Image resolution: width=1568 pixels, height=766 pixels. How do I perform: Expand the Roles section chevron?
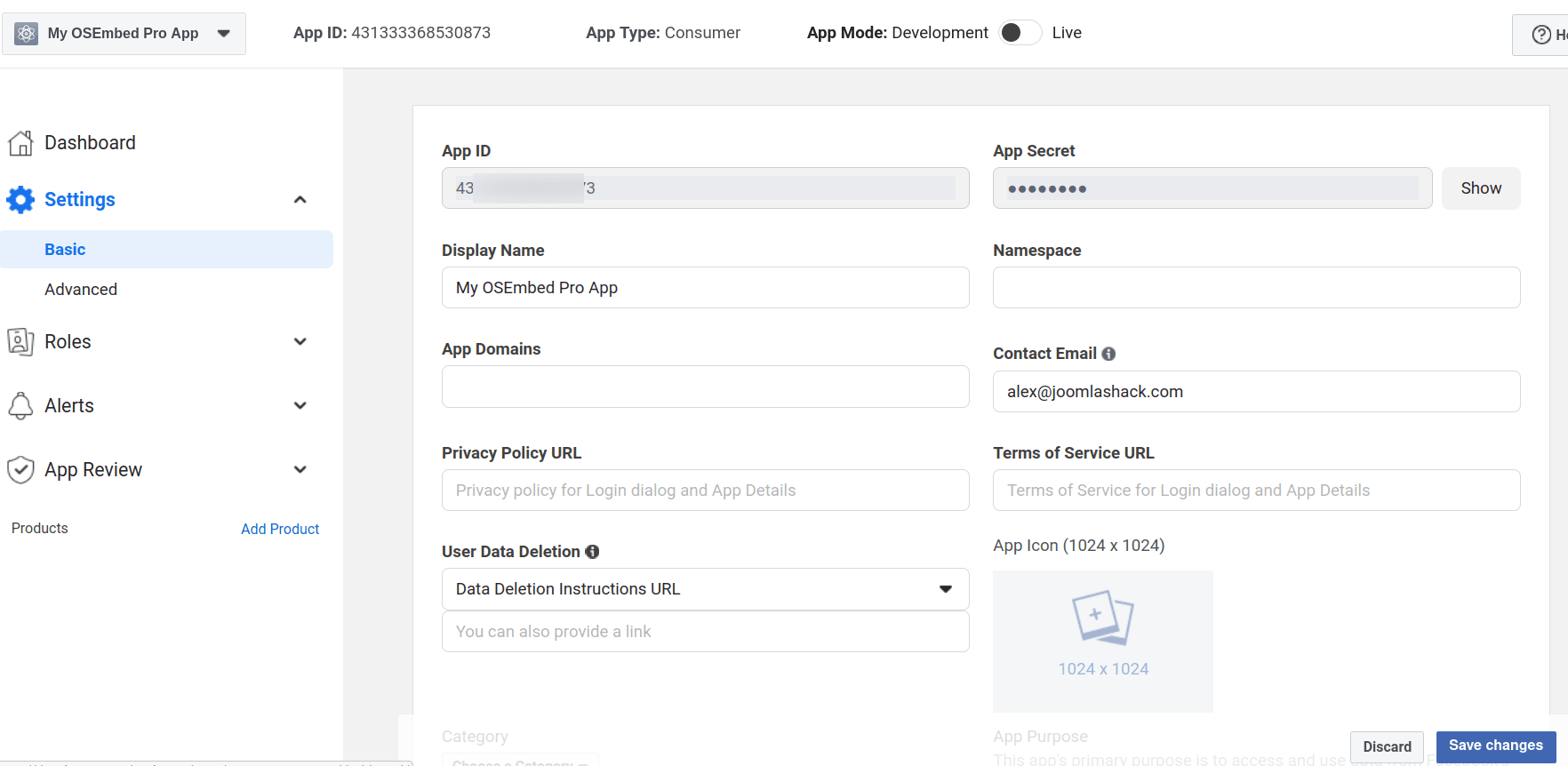(300, 342)
